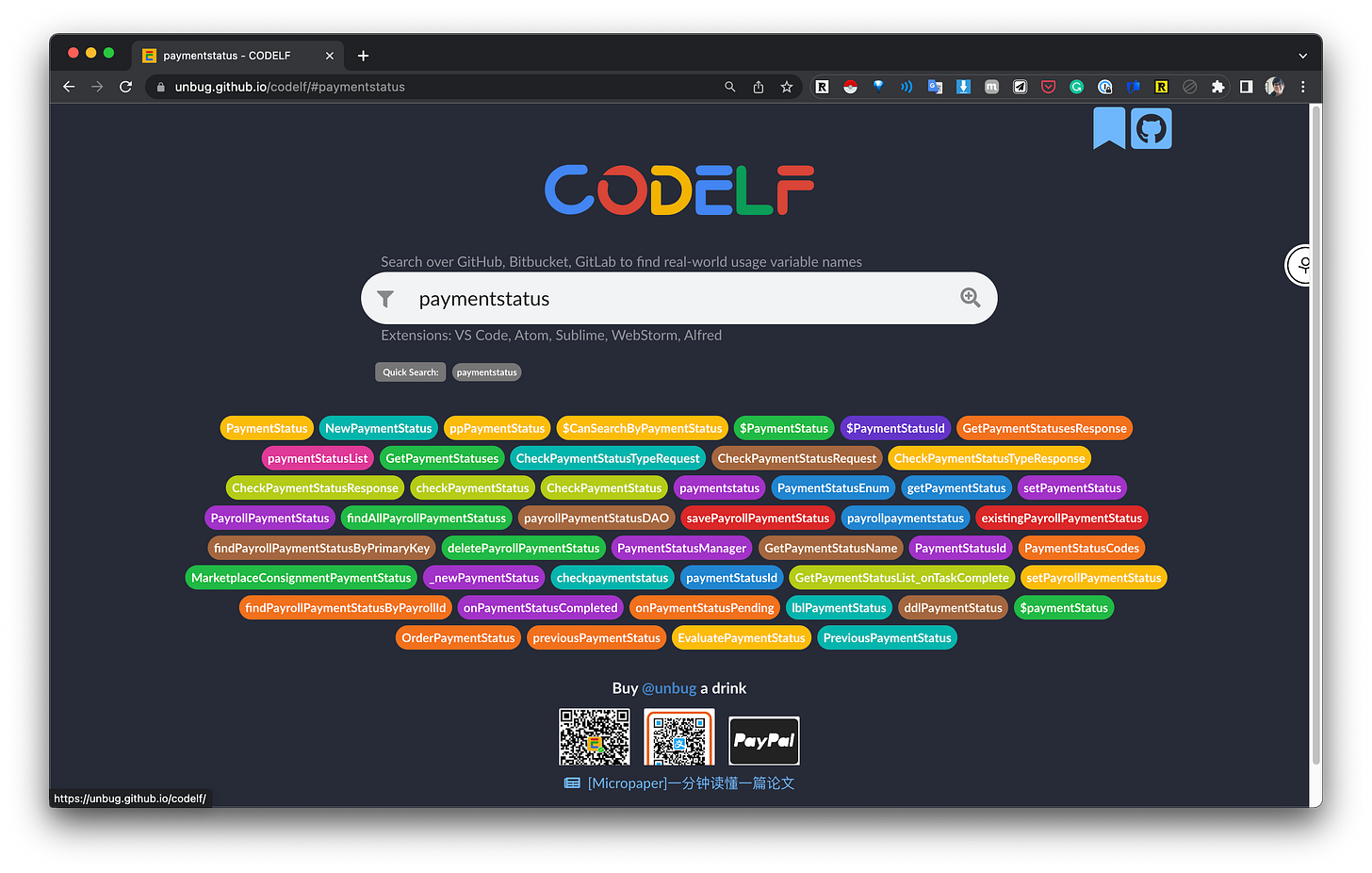The width and height of the screenshot is (1372, 873).
Task: Open the Pocket extension icon
Action: pos(1048,87)
